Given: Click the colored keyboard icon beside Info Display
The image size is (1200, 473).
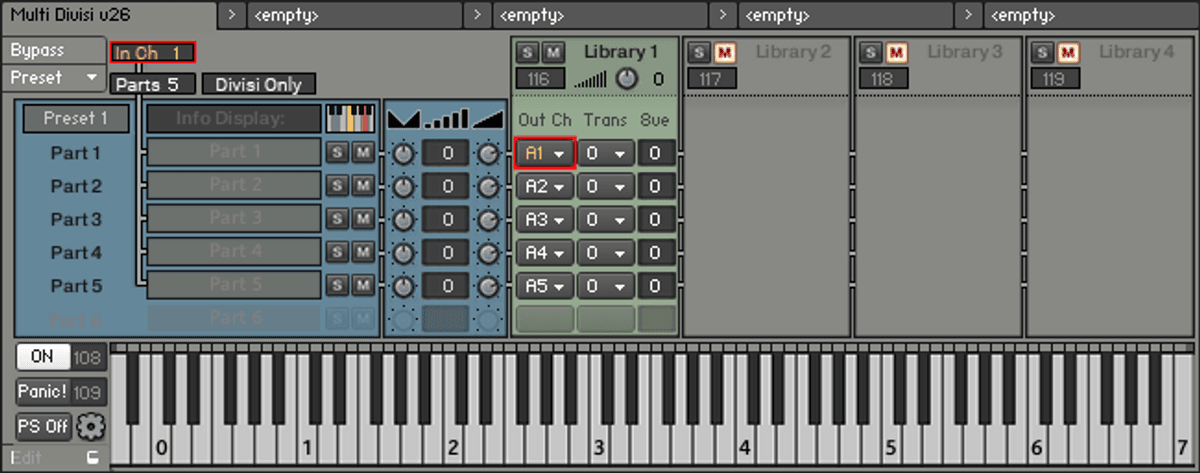Looking at the screenshot, I should coord(351,118).
